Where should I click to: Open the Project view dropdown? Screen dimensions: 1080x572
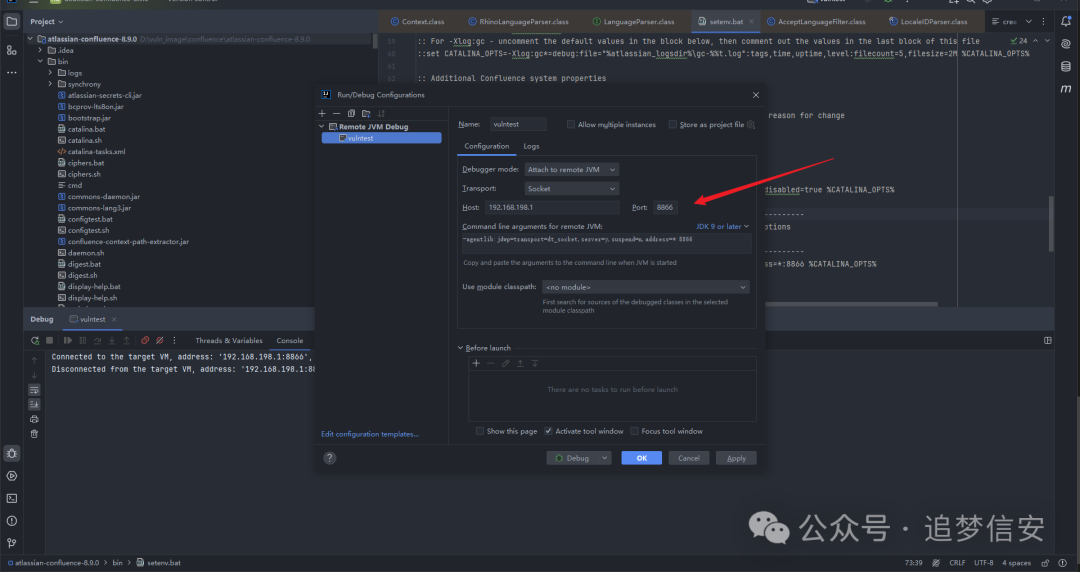pos(46,22)
